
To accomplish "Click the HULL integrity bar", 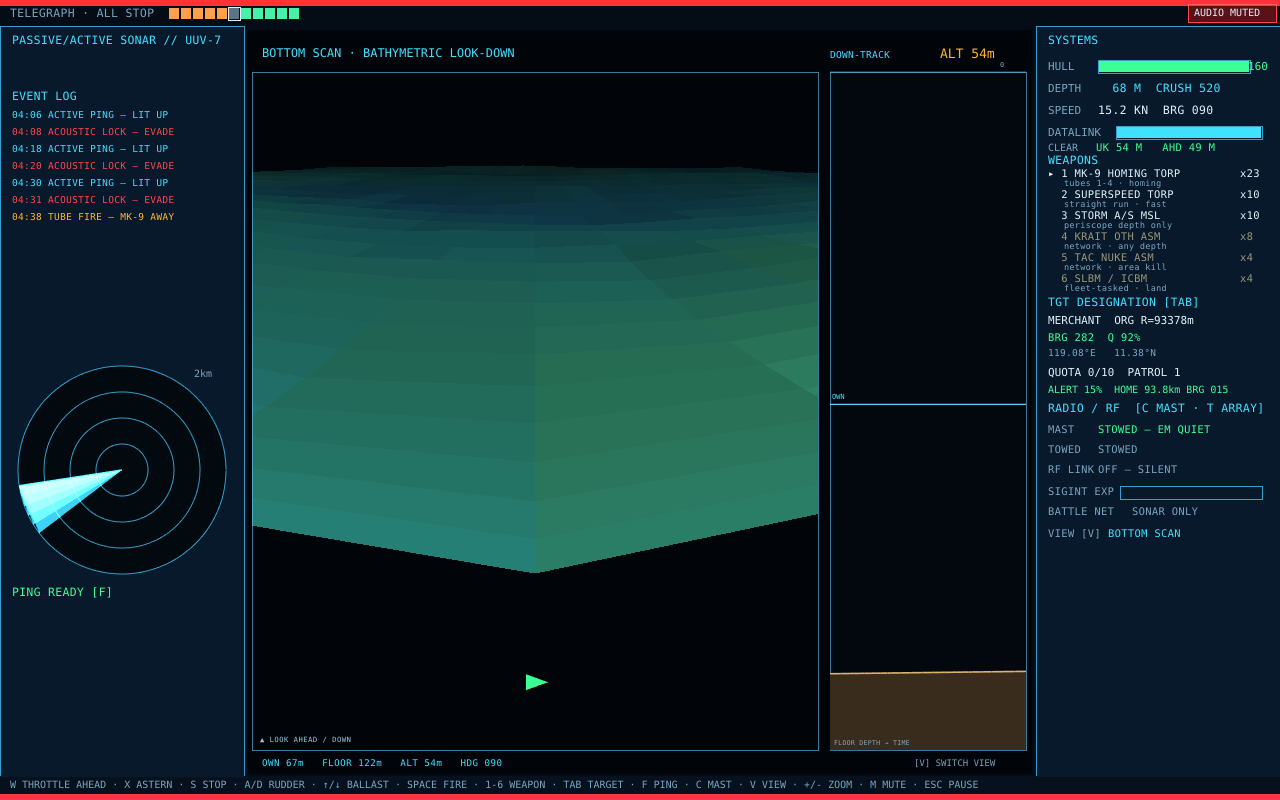I will 1174,67.
